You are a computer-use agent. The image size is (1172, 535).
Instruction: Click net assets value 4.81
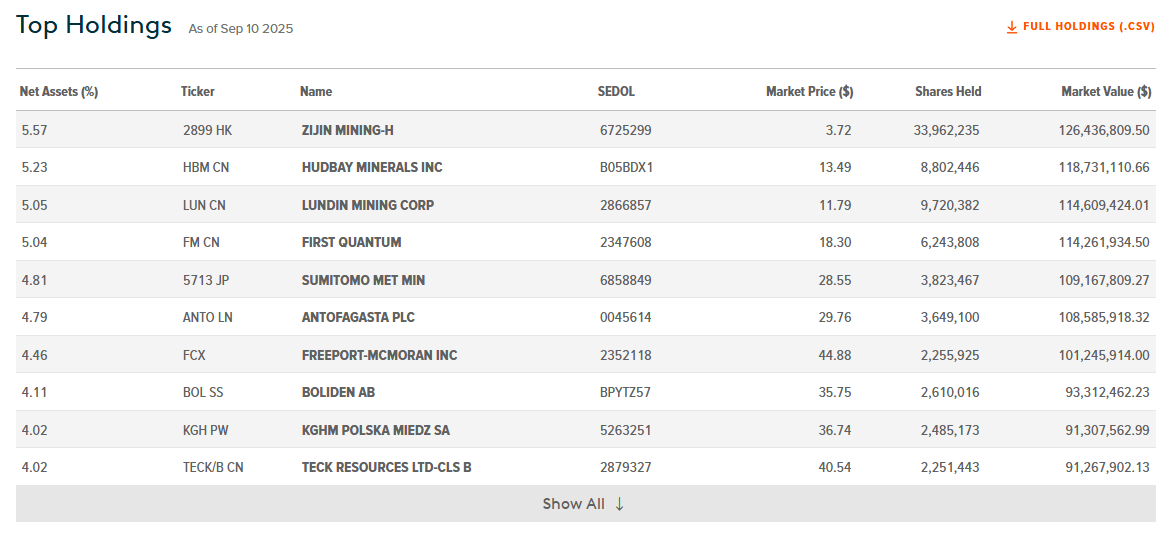pyautogui.click(x=34, y=280)
